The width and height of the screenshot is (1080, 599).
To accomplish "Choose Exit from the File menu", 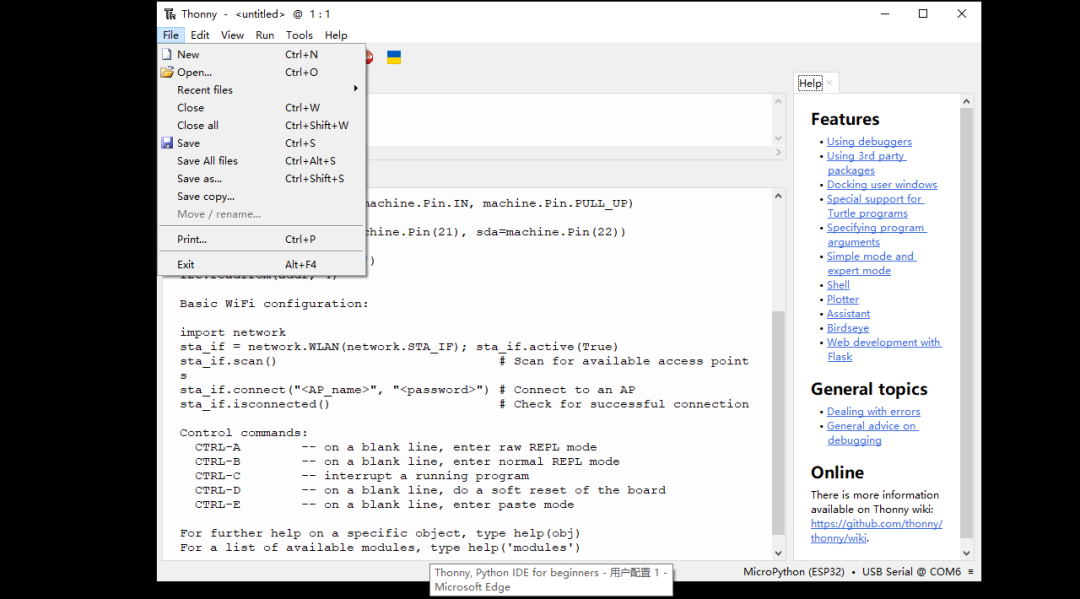I will pyautogui.click(x=262, y=264).
